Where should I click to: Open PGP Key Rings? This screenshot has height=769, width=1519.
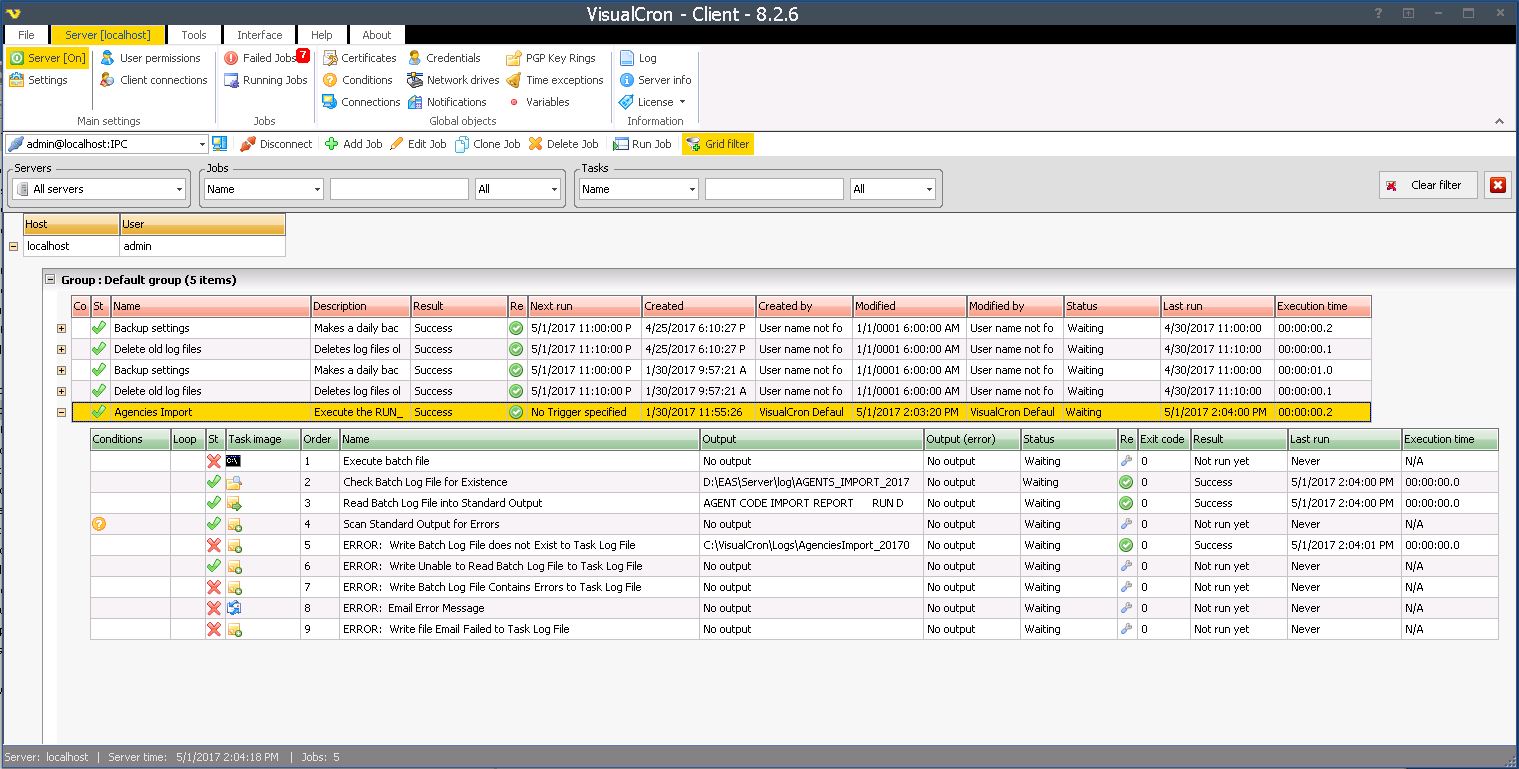coord(559,58)
